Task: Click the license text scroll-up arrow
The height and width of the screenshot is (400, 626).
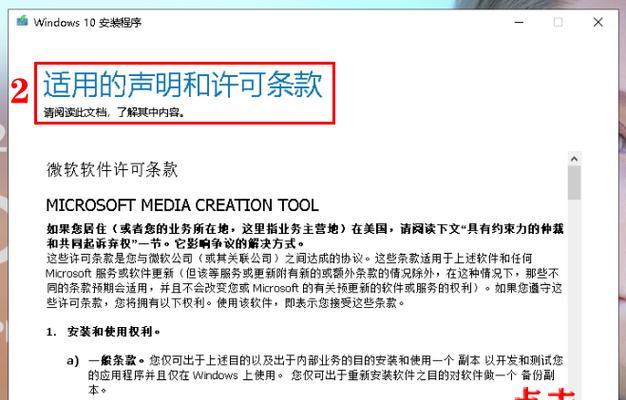Action: 574,159
